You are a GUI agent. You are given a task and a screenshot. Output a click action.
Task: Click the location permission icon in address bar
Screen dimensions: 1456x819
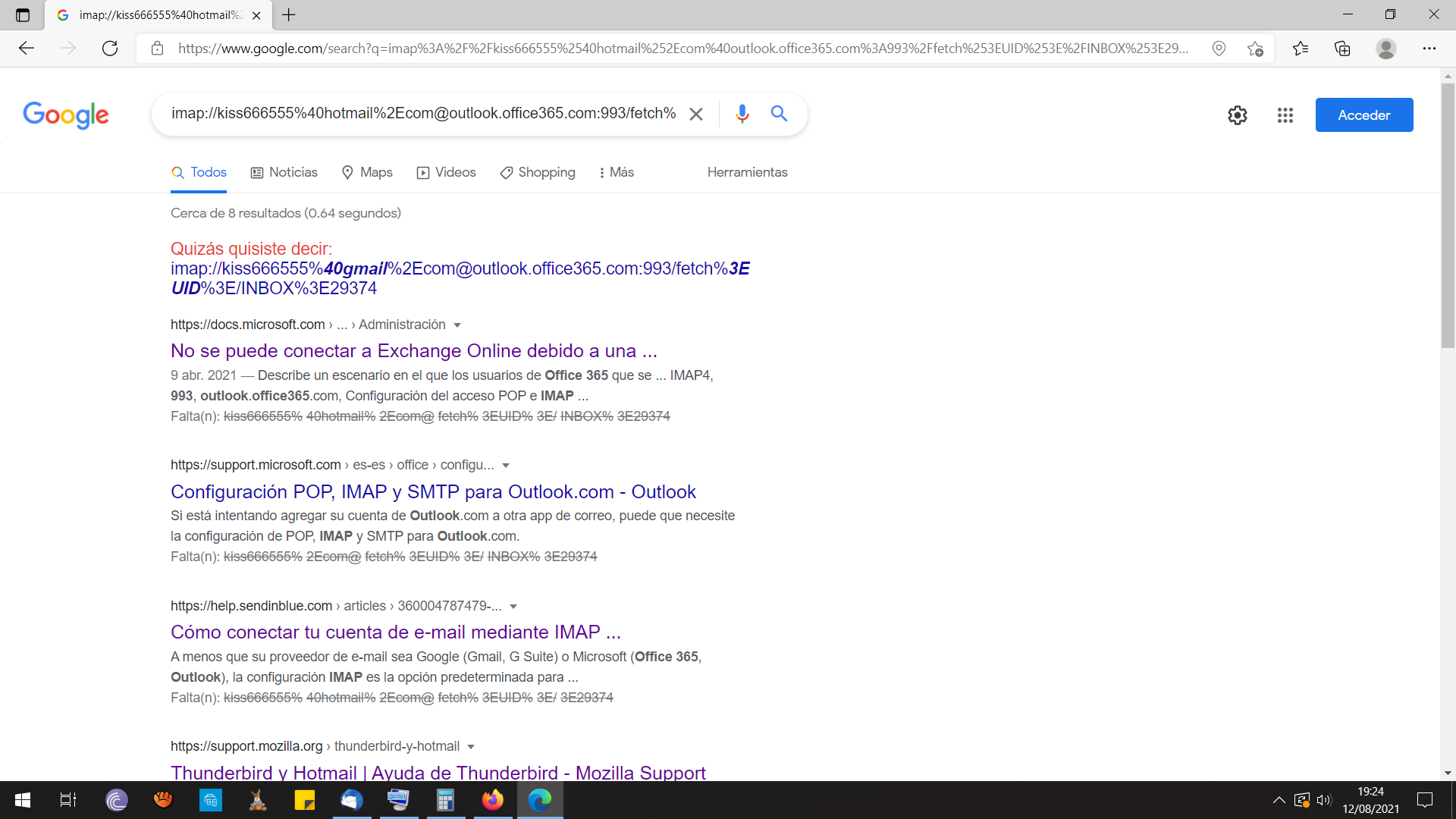pyautogui.click(x=1219, y=49)
